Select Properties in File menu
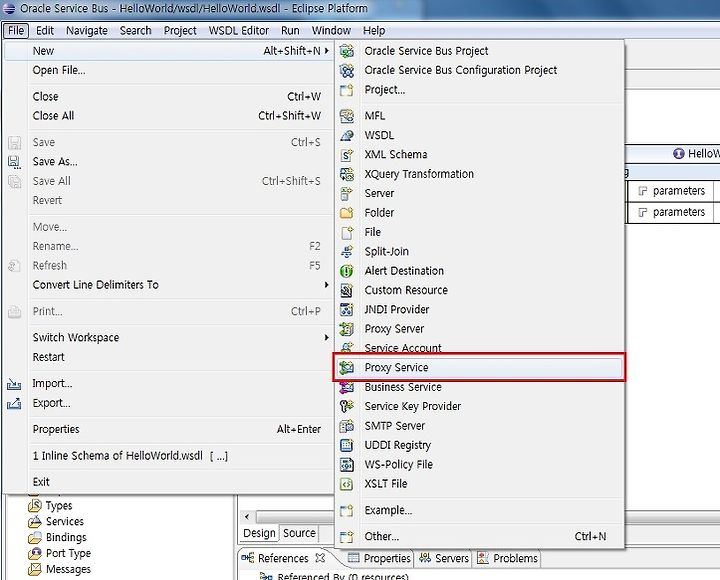Image resolution: width=720 pixels, height=580 pixels. pyautogui.click(x=168, y=429)
